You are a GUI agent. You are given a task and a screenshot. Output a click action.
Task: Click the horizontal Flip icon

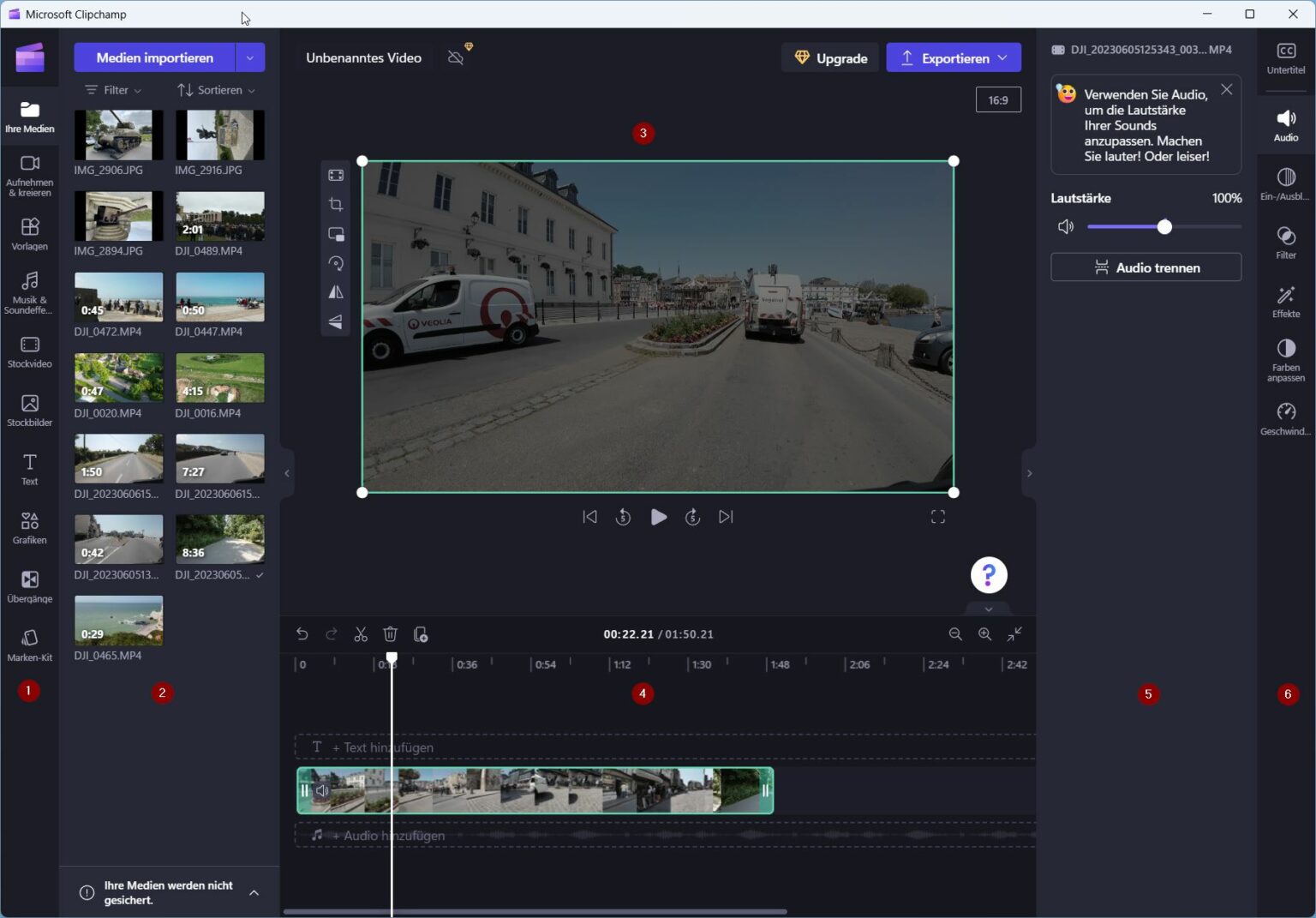pos(335,292)
